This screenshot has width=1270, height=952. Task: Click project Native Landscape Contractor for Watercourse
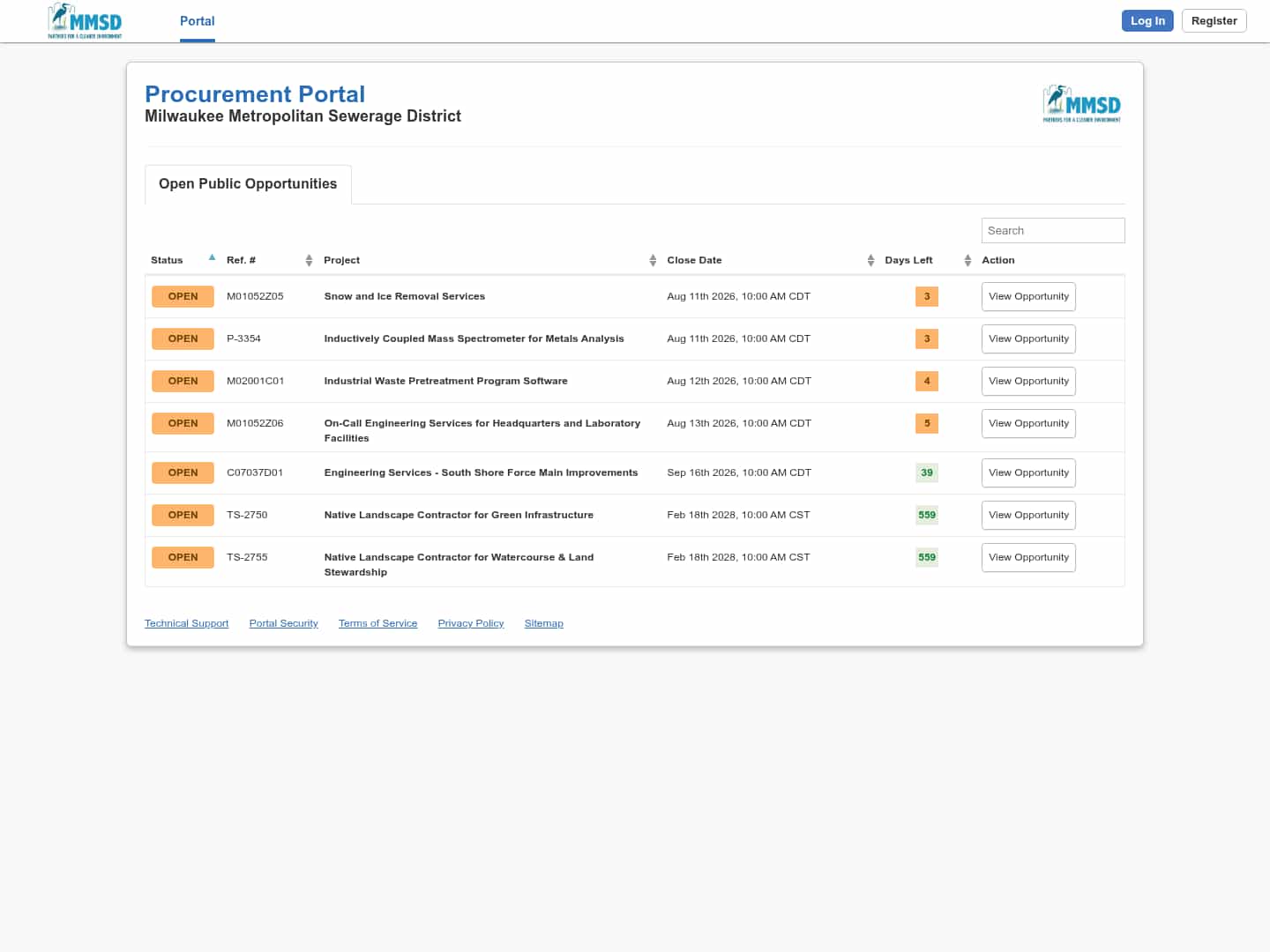pos(459,564)
